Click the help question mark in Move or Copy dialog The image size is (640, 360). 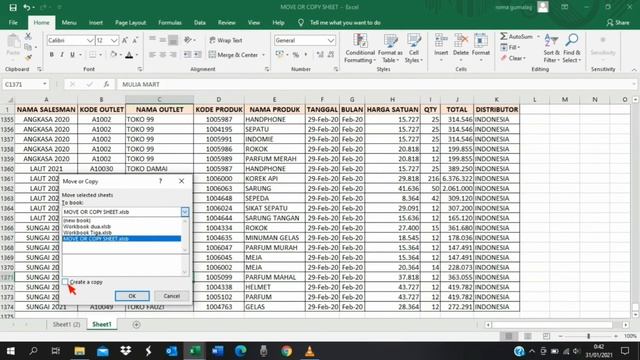click(160, 181)
